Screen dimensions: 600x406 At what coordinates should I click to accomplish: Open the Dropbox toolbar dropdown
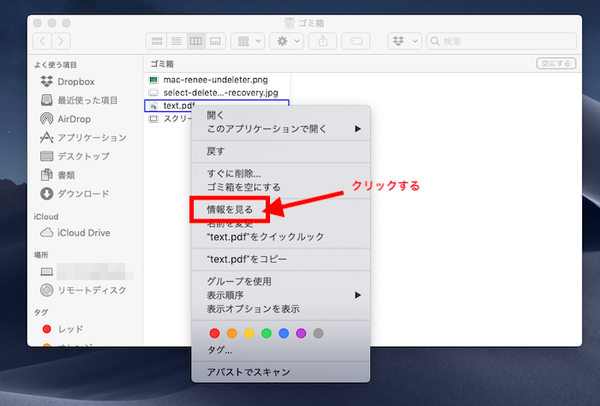pyautogui.click(x=404, y=41)
